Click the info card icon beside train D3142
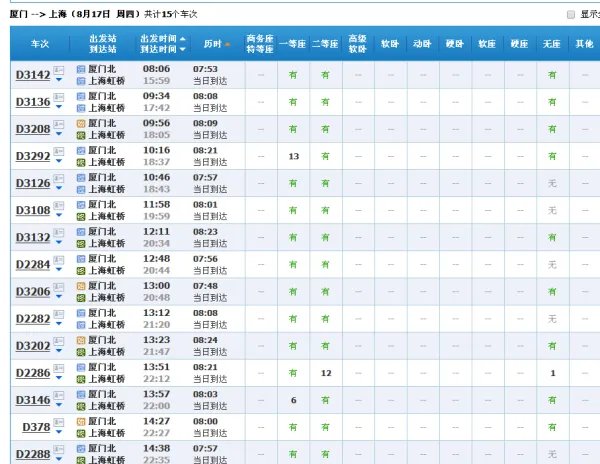Viewport: 600px width, 464px height. (59, 70)
